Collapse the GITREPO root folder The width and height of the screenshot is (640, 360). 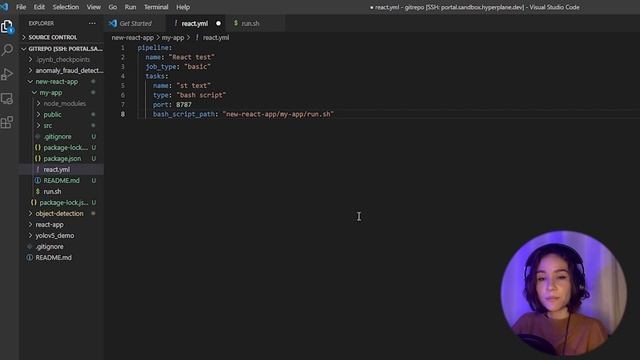coord(61,49)
